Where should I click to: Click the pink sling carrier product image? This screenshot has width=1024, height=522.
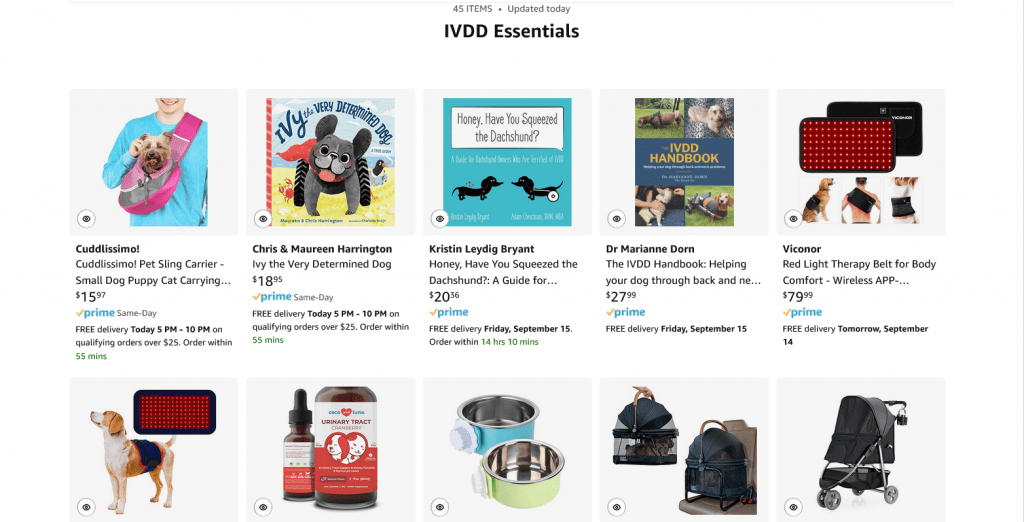point(154,162)
